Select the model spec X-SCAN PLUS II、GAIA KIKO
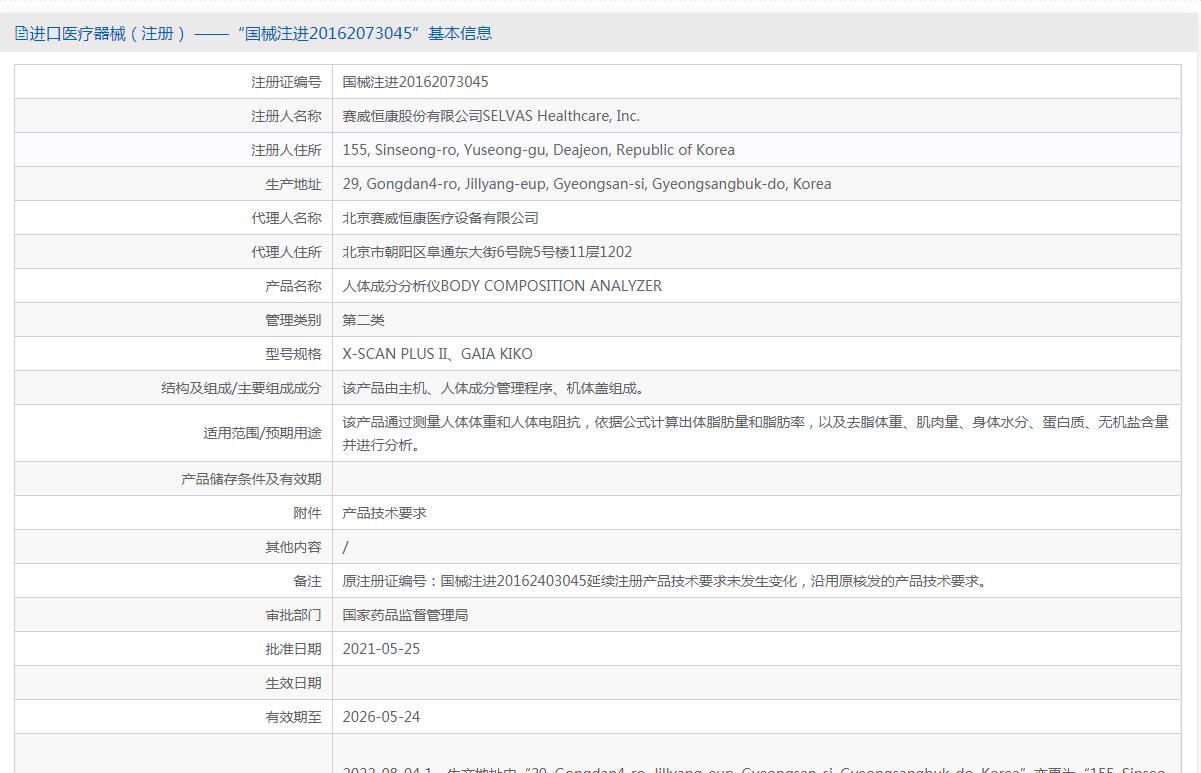Screen dimensions: 1201x773 [437, 354]
